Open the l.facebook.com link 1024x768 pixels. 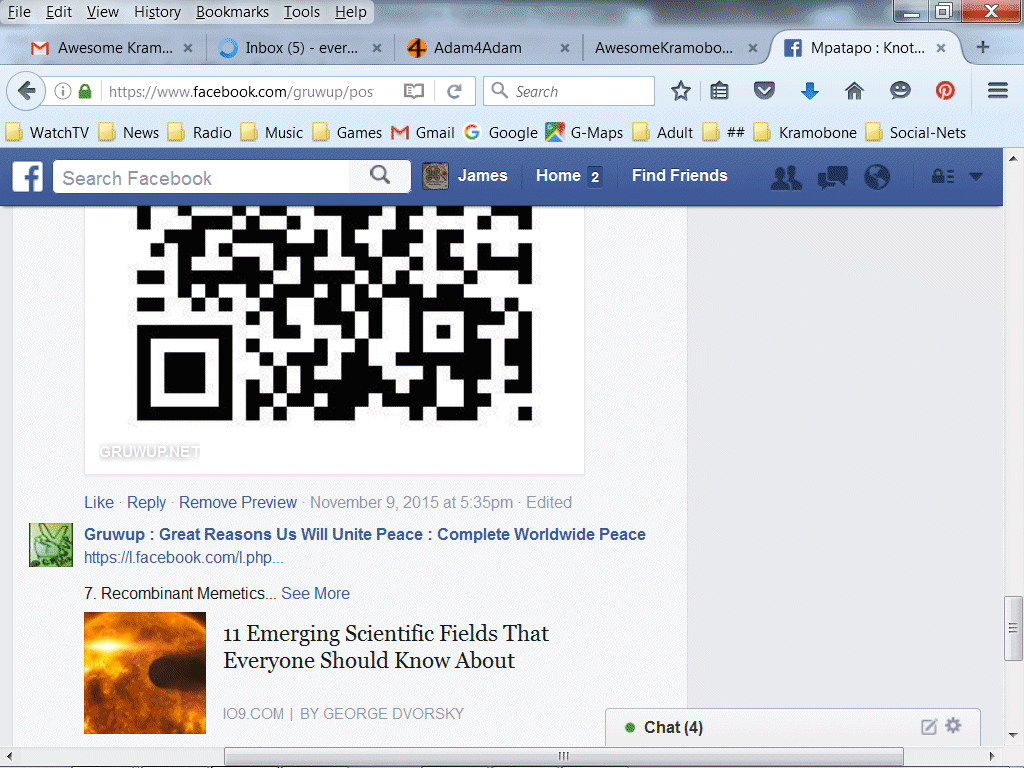click(184, 558)
